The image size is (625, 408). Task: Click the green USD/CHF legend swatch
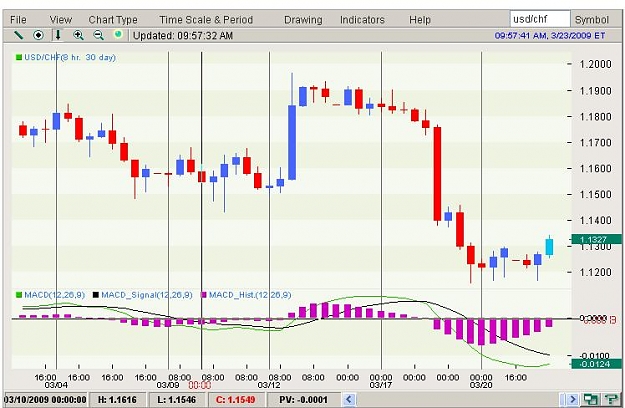(x=19, y=57)
